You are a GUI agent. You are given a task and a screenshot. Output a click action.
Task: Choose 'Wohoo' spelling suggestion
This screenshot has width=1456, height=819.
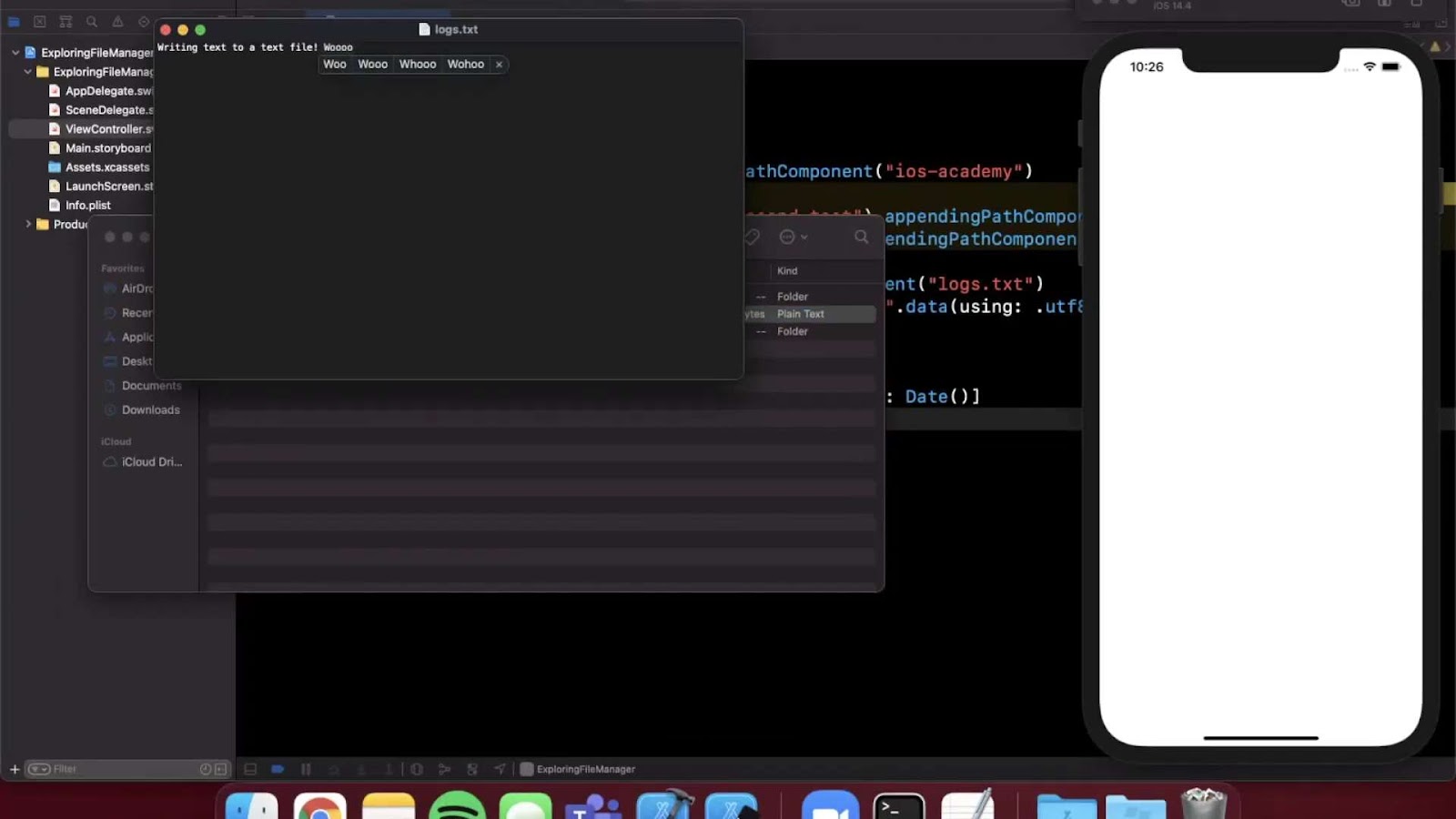(x=465, y=65)
